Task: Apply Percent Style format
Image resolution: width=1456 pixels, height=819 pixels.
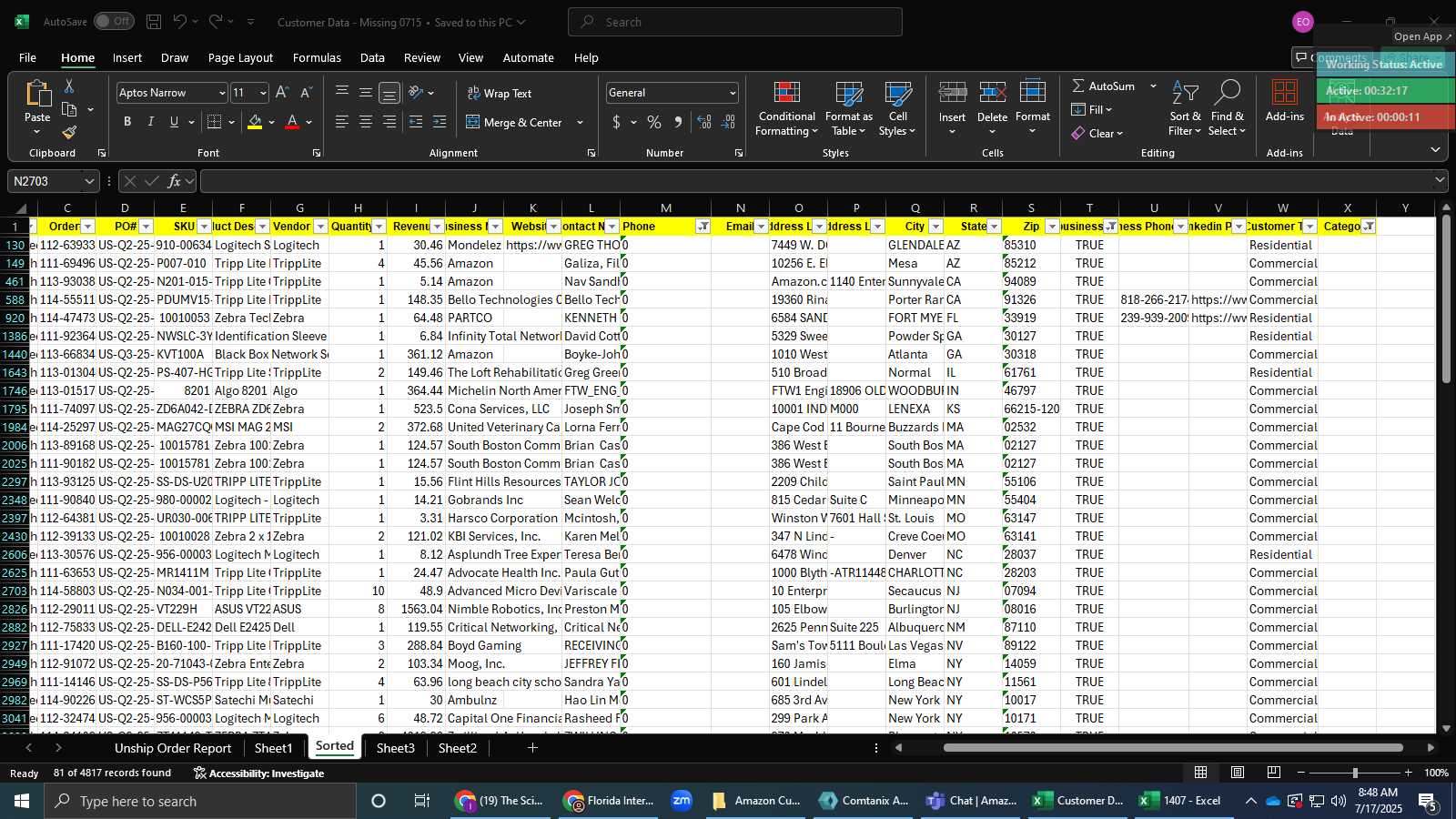Action: point(654,122)
